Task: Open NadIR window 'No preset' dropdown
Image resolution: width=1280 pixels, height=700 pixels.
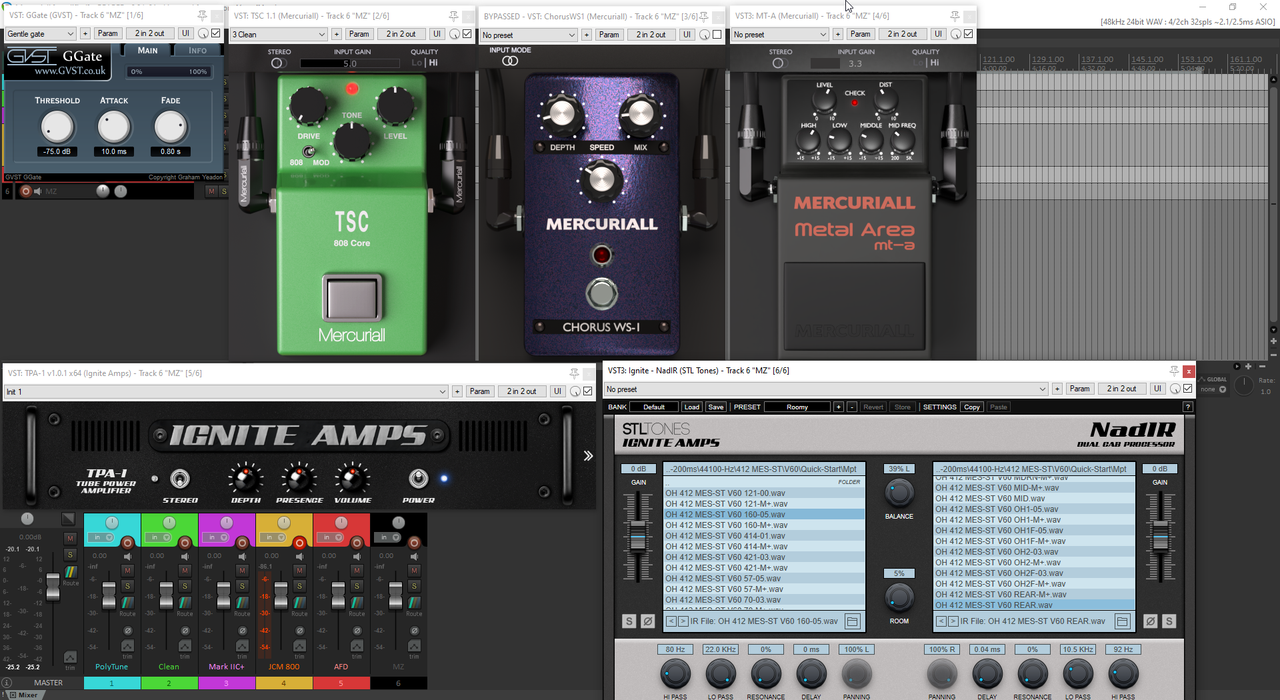Action: pyautogui.click(x=827, y=389)
